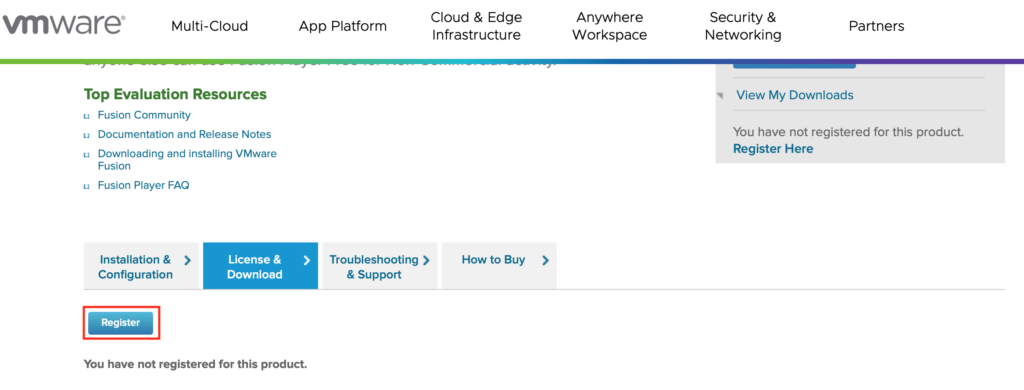The height and width of the screenshot is (390, 1024).
Task: Click chevron on Troubleshooting & Support tab
Action: pos(426,261)
